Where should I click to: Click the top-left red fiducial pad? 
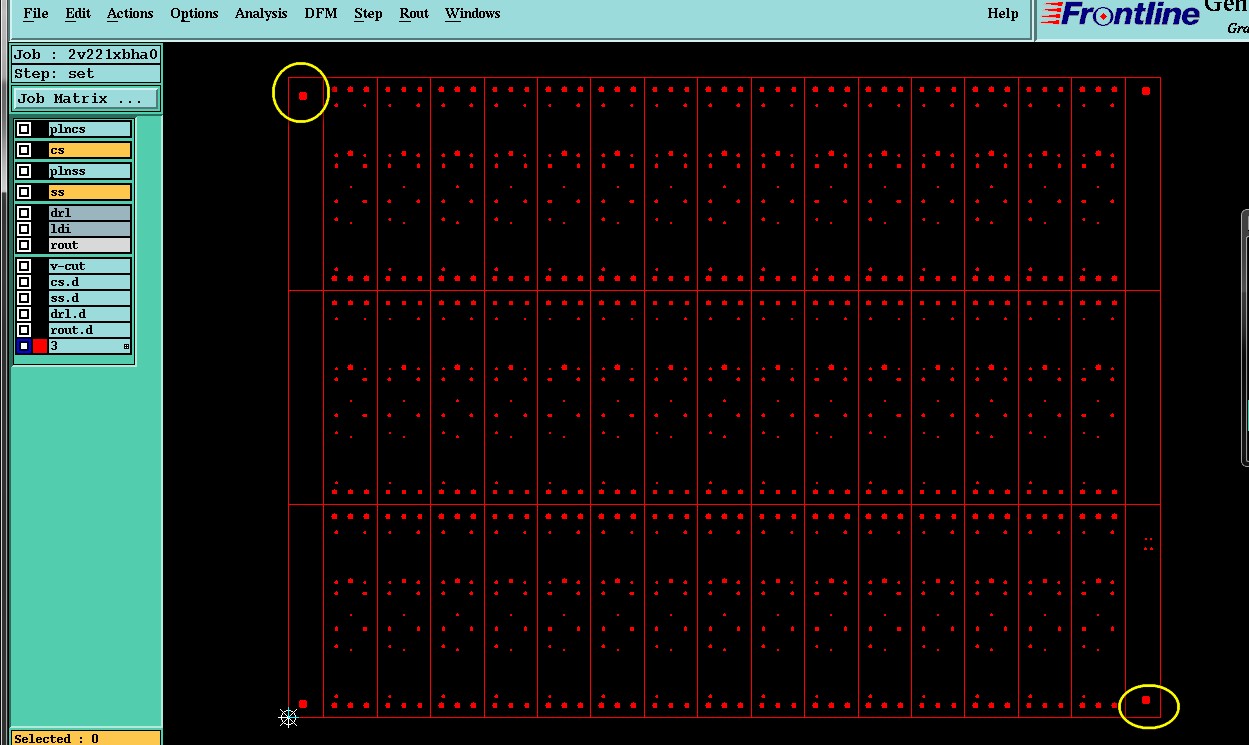(303, 96)
